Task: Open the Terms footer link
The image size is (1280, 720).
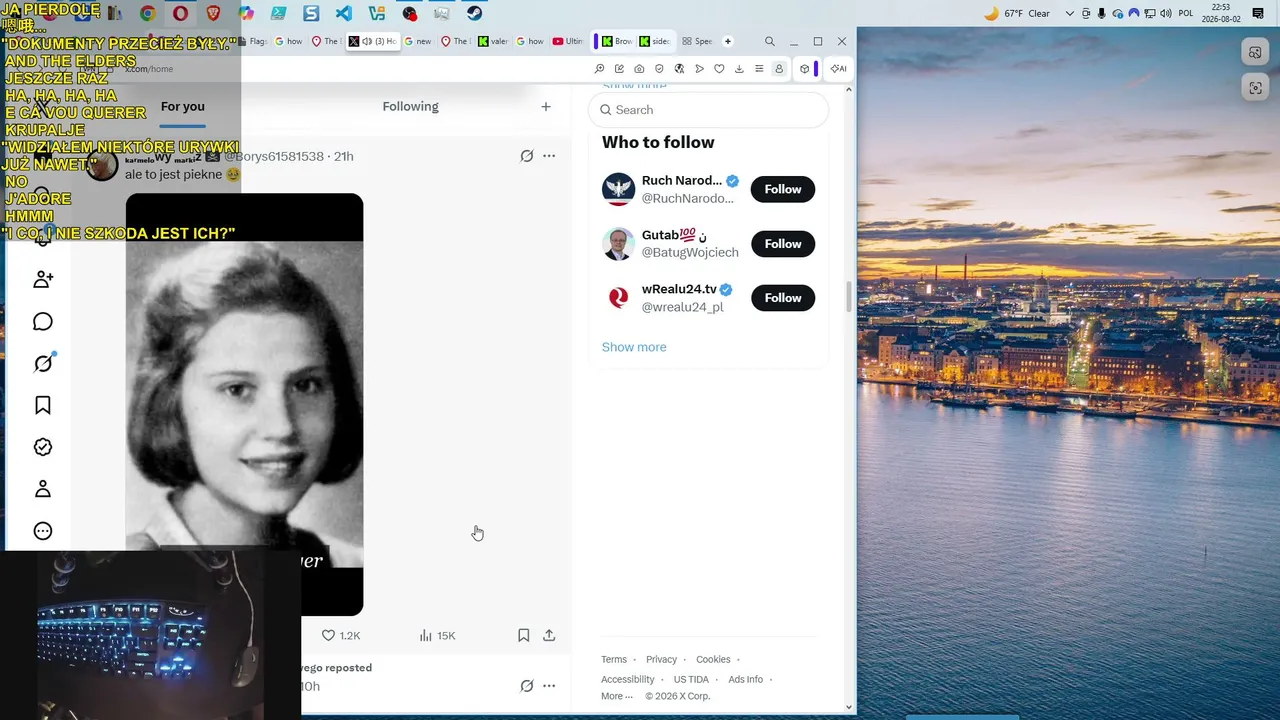Action: click(x=614, y=659)
